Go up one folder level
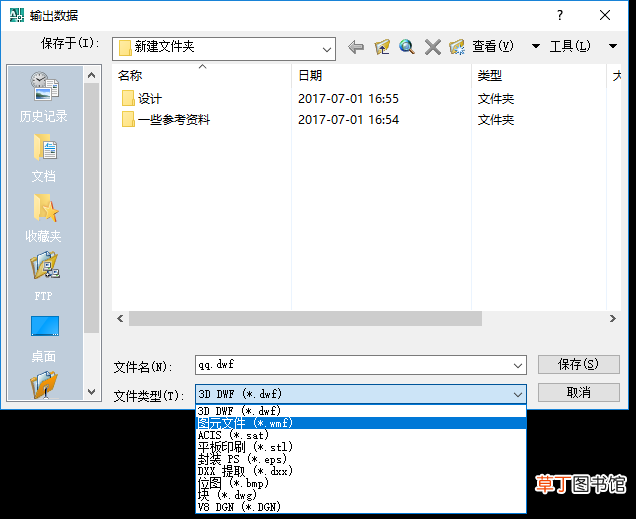This screenshot has height=519, width=636. (x=382, y=47)
